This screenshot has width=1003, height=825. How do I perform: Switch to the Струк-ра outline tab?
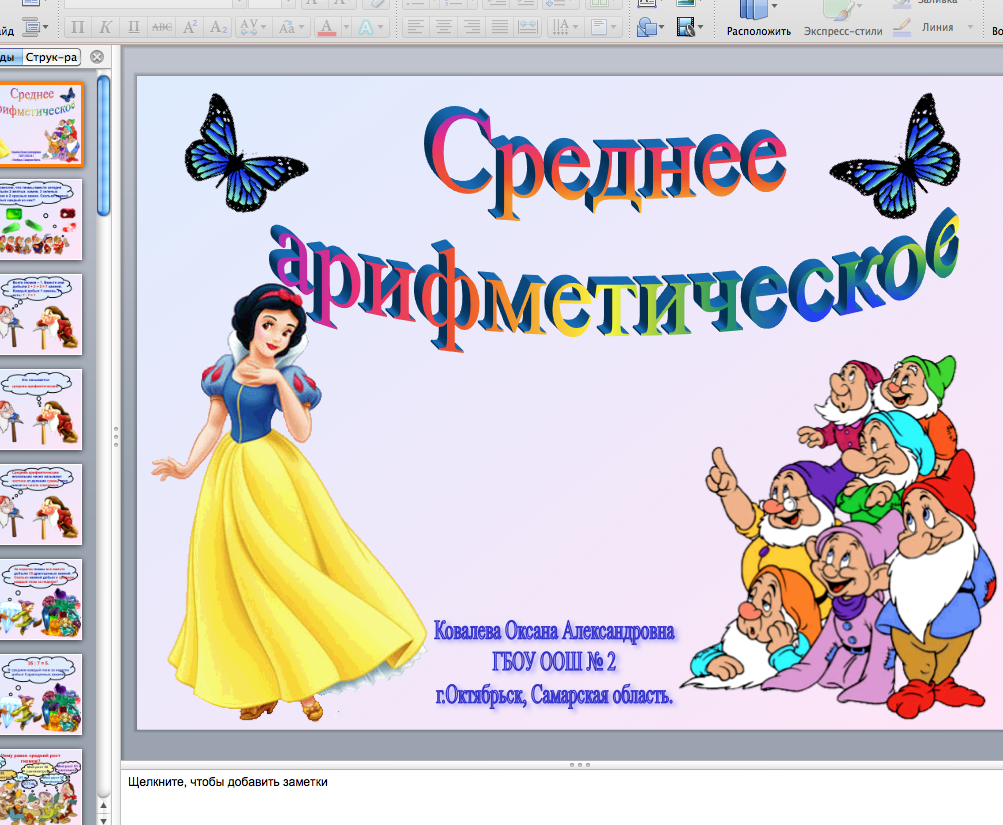(51, 57)
